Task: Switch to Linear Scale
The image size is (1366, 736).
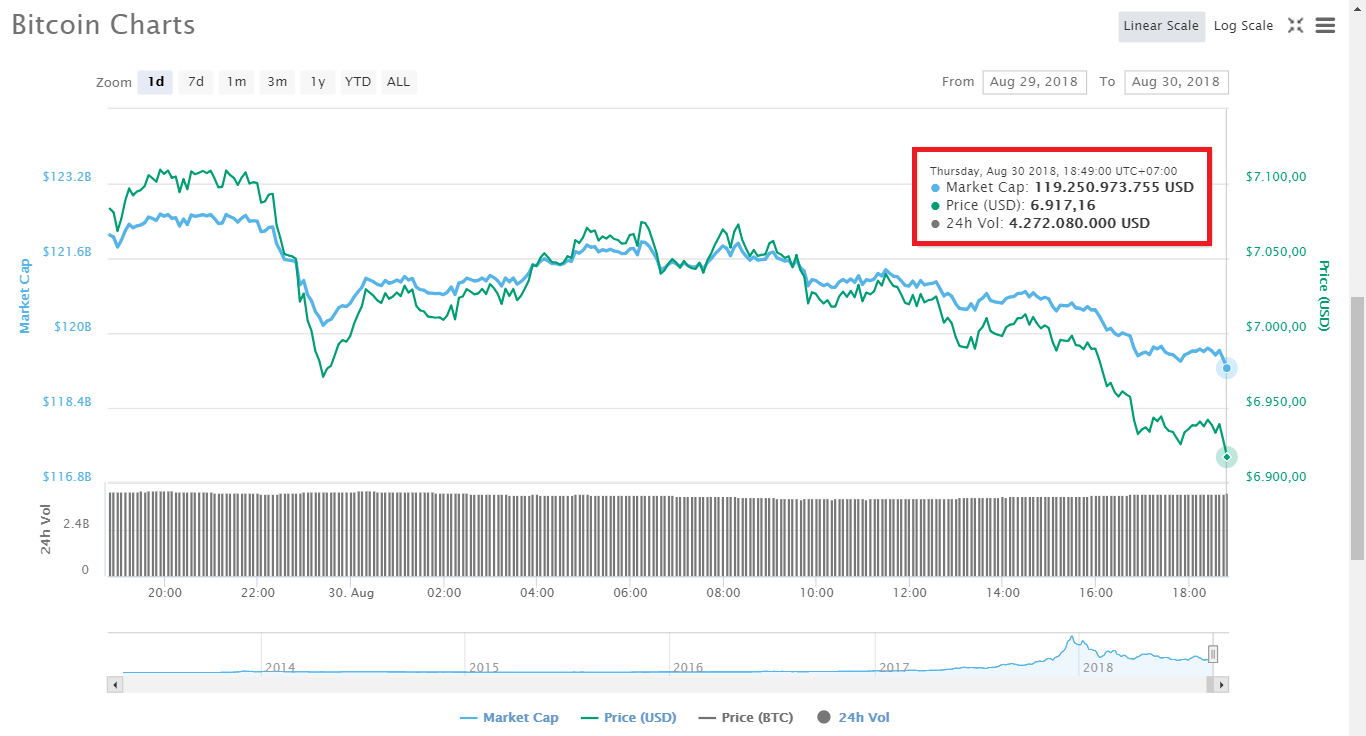Action: click(x=1161, y=26)
